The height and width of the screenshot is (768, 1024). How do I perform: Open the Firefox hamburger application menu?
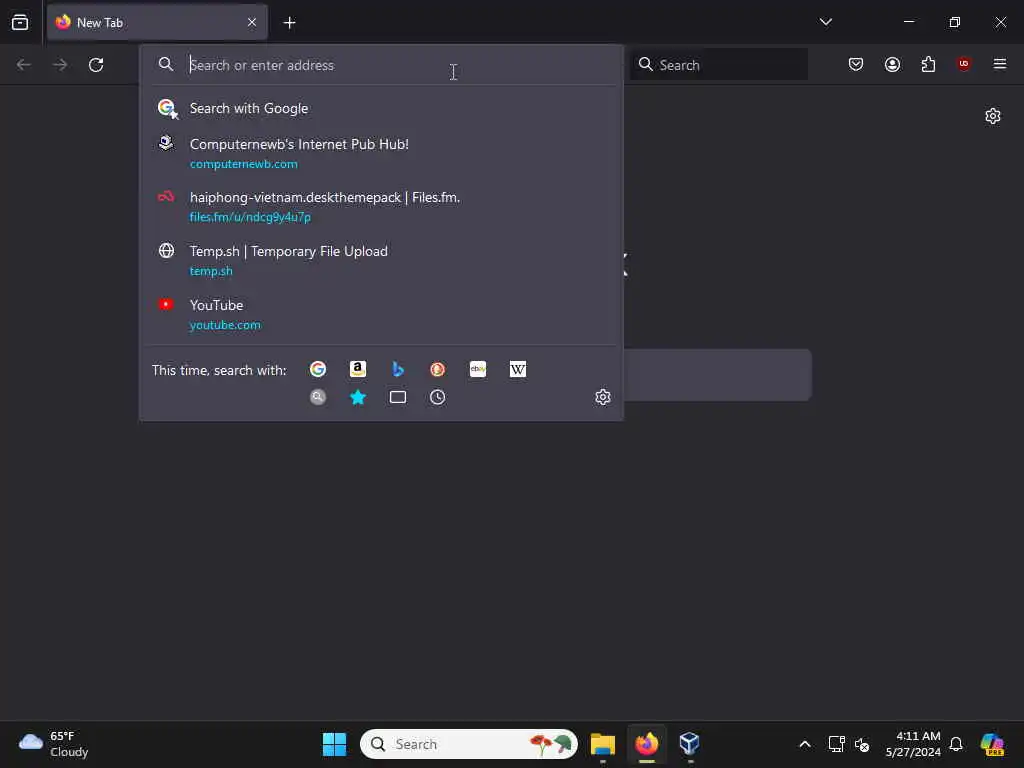[x=1000, y=64]
